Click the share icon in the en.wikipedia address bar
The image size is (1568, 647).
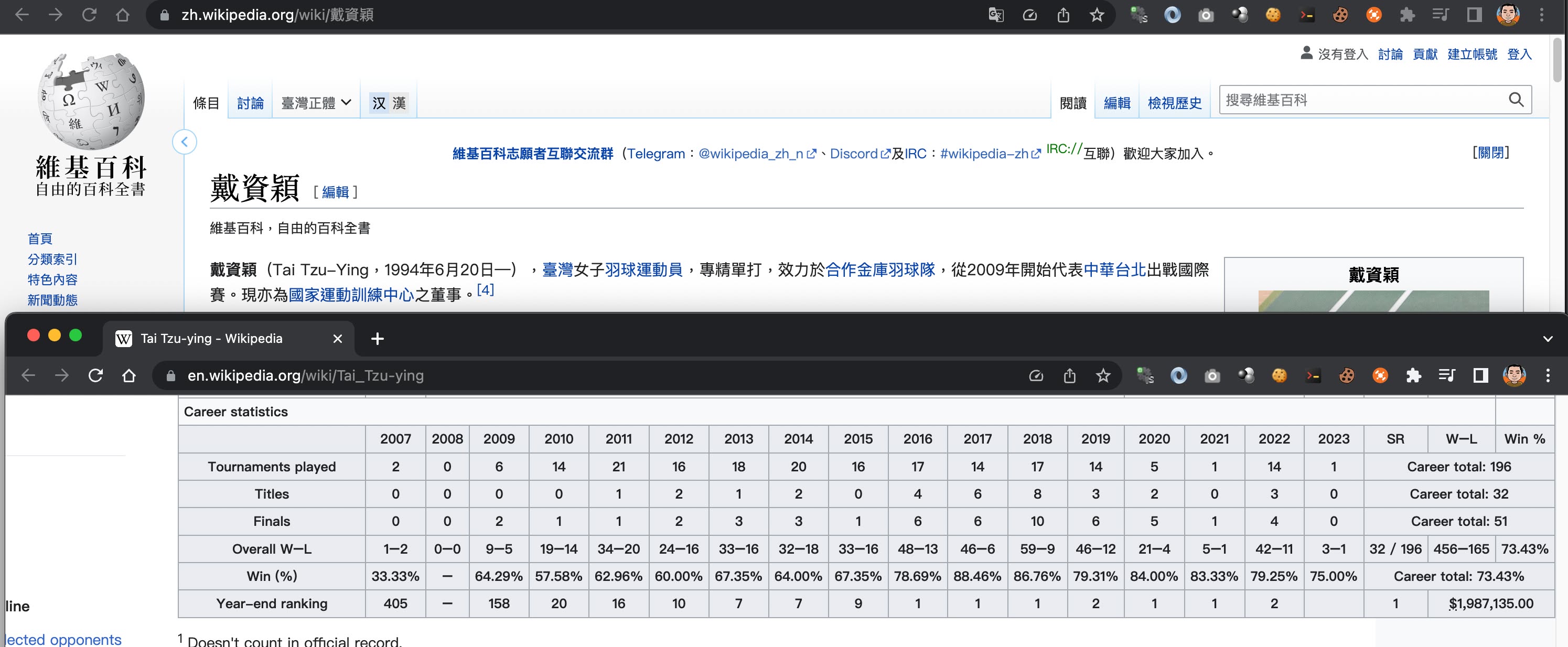1069,375
